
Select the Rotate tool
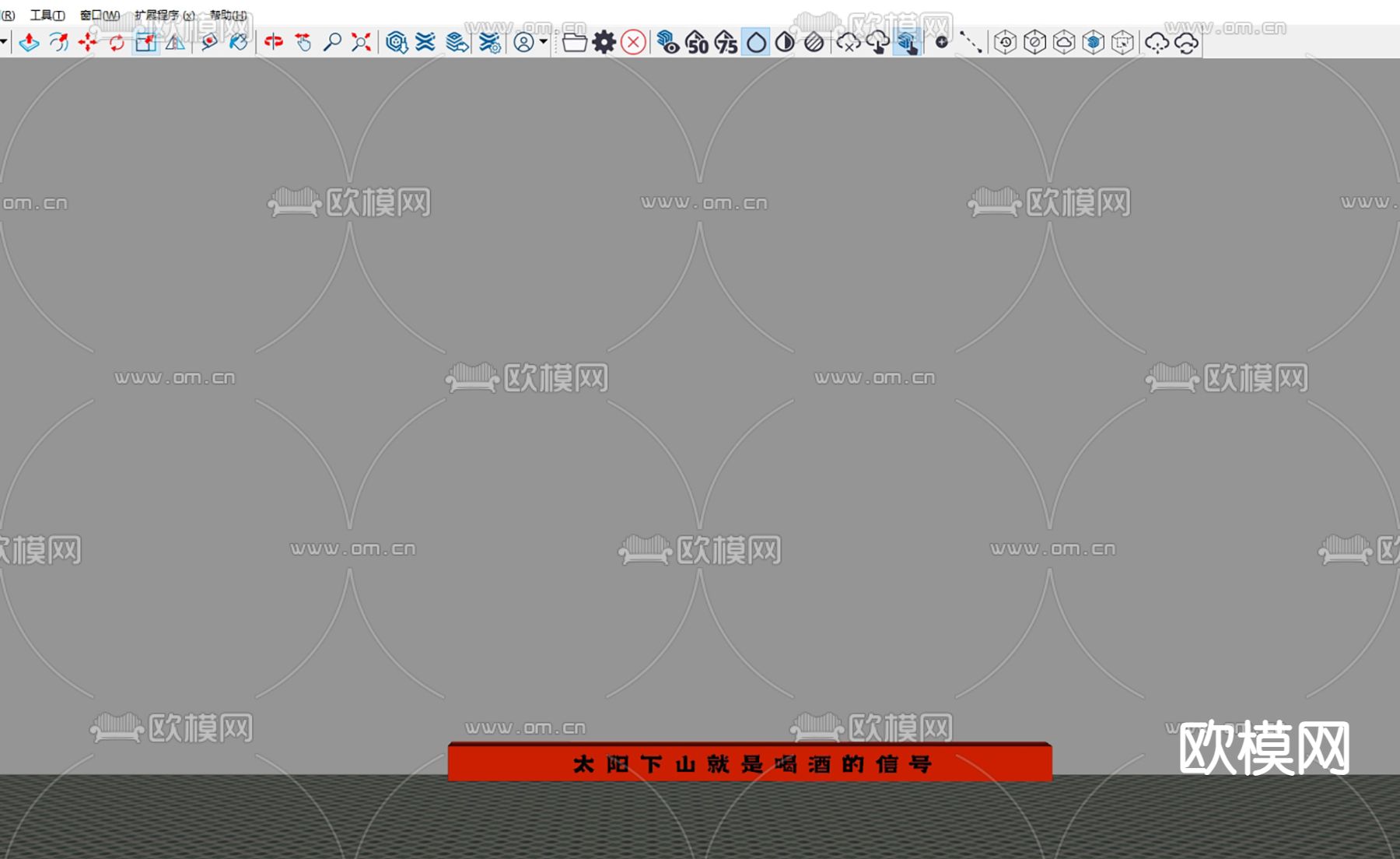coord(115,44)
